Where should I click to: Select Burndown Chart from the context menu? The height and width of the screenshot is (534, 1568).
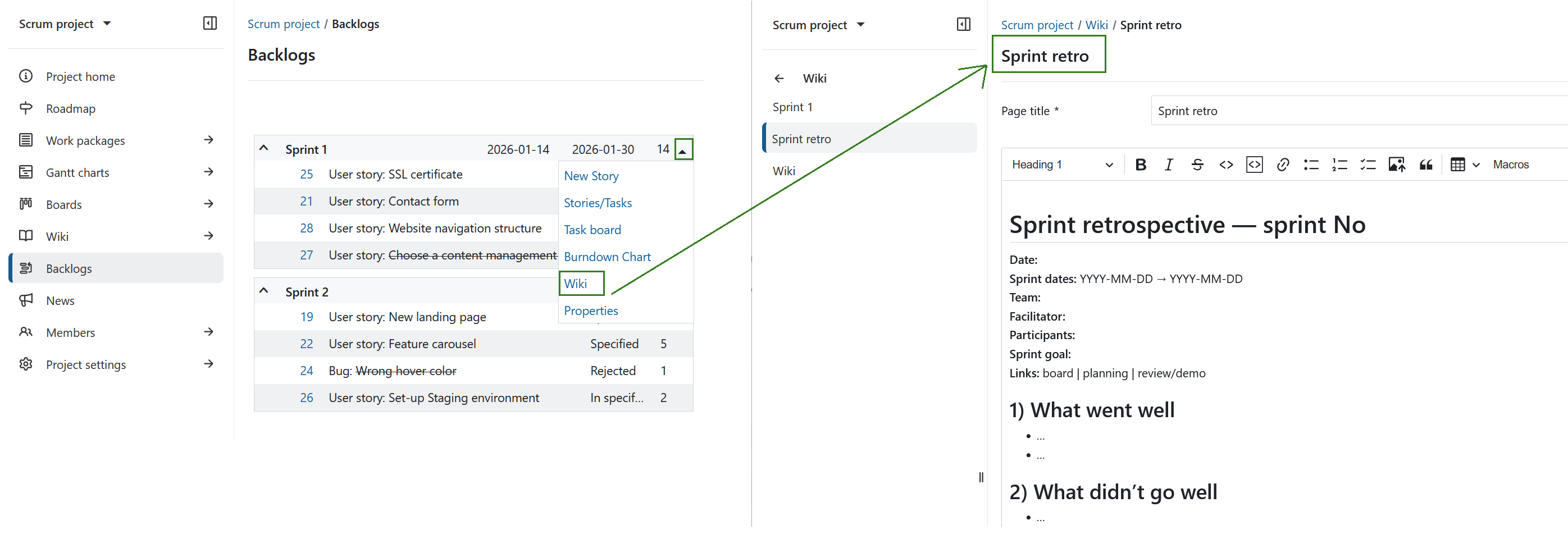point(607,257)
